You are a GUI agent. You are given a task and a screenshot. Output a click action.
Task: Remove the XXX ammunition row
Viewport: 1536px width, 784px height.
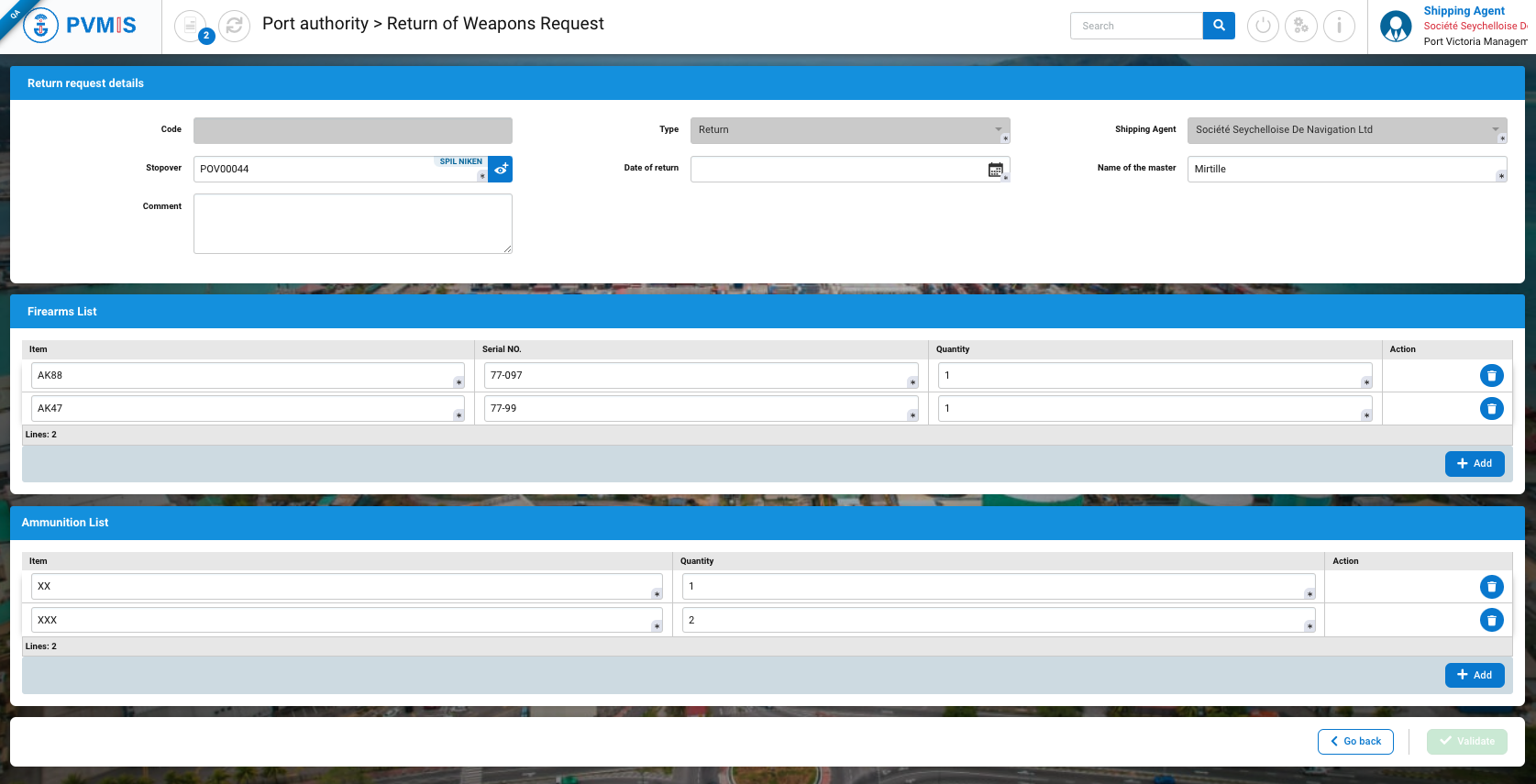(1491, 621)
